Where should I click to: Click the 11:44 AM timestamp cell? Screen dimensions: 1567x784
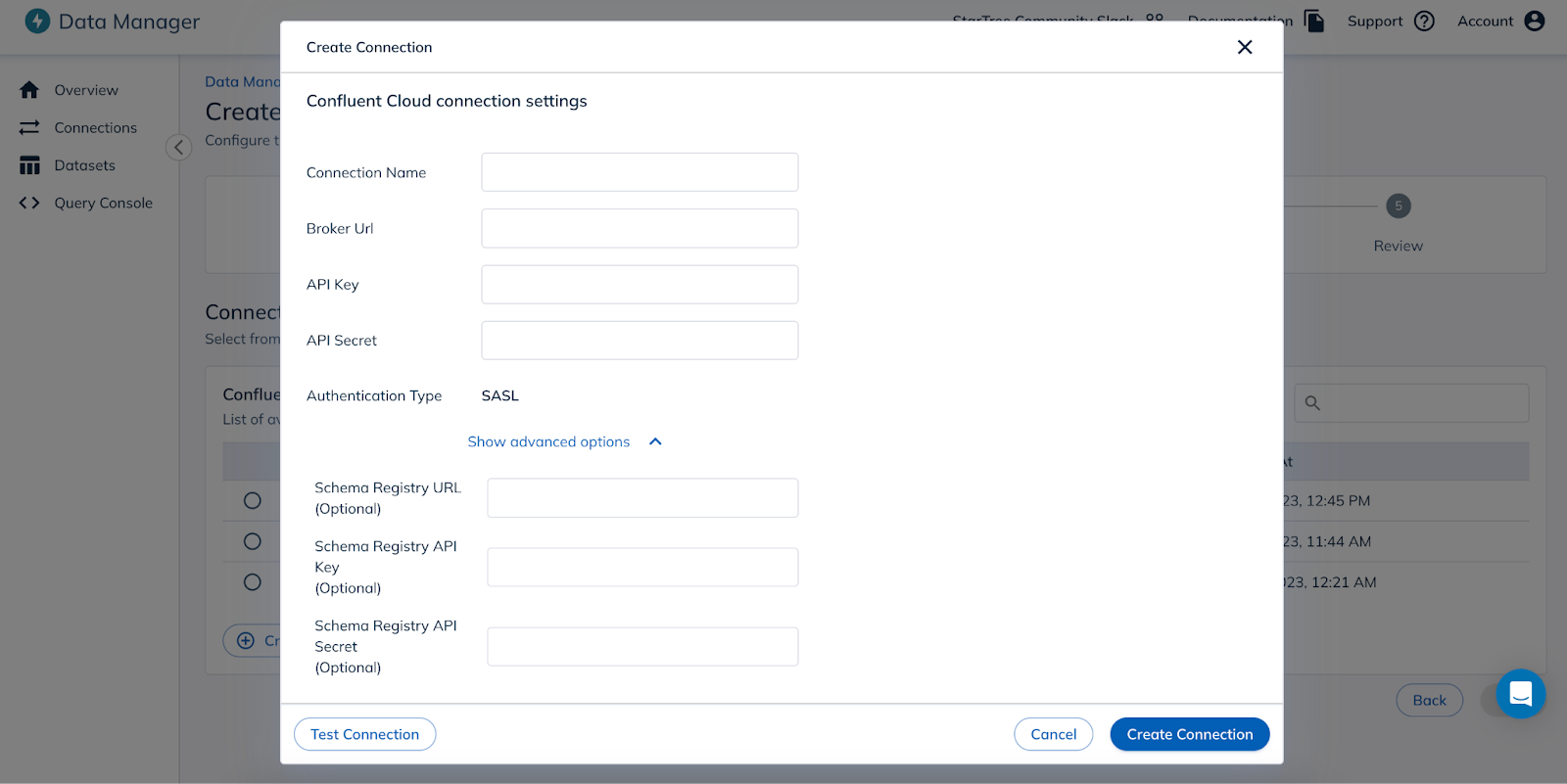click(1327, 541)
